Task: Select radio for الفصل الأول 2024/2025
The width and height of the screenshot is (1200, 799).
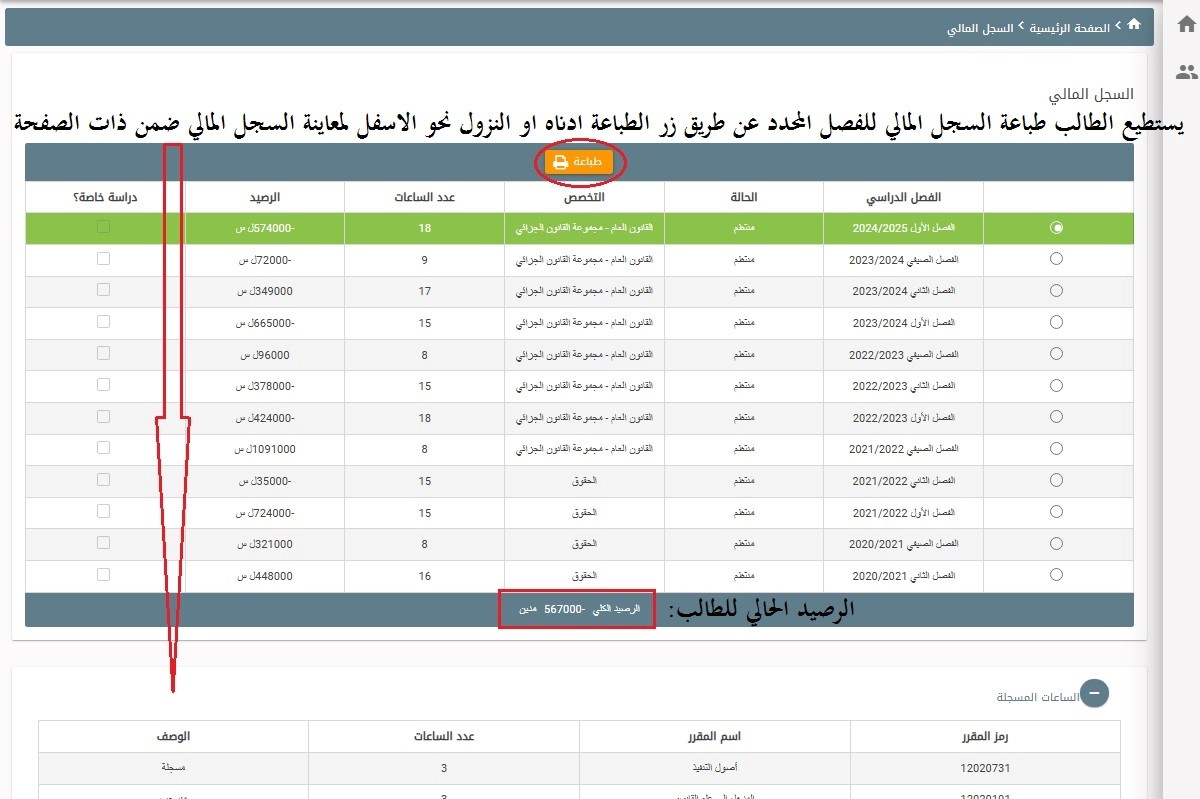Action: pos(1057,227)
